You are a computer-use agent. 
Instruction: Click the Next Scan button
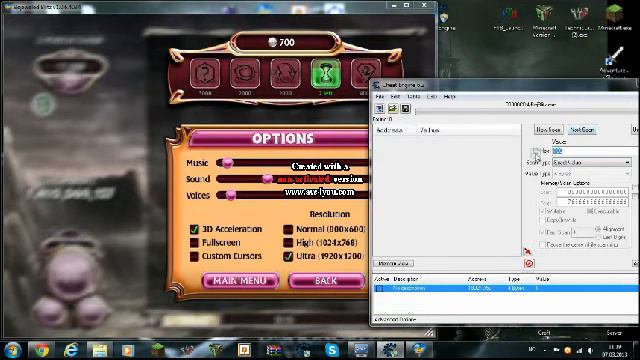click(582, 130)
